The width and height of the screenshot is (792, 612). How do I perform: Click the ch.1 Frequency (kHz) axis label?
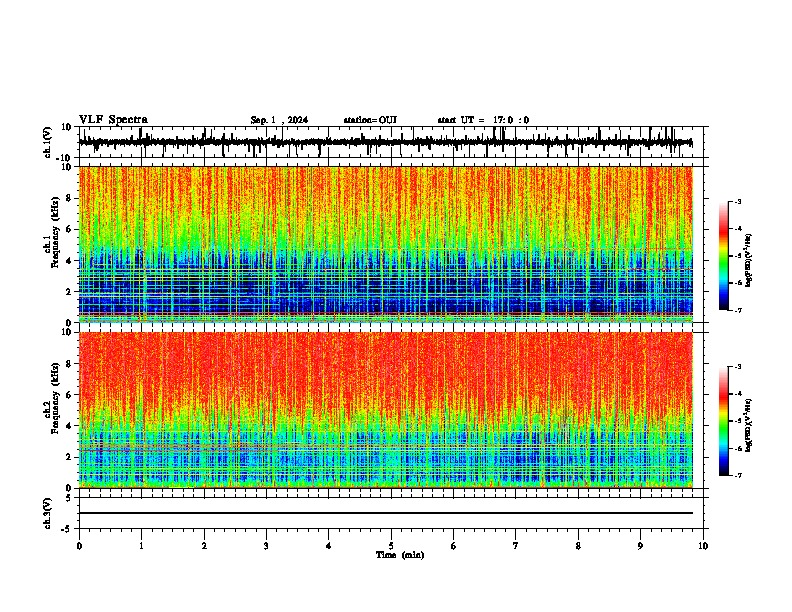[x=55, y=233]
